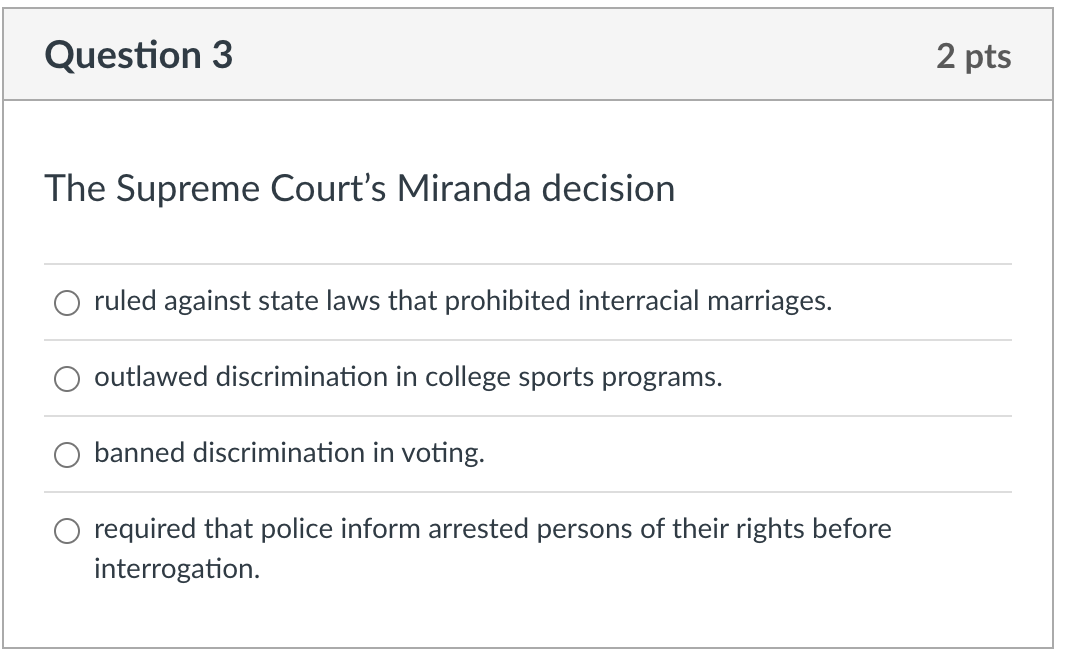Click the '2 pts' points label
Screen dimensions: 1066x662
[974, 56]
